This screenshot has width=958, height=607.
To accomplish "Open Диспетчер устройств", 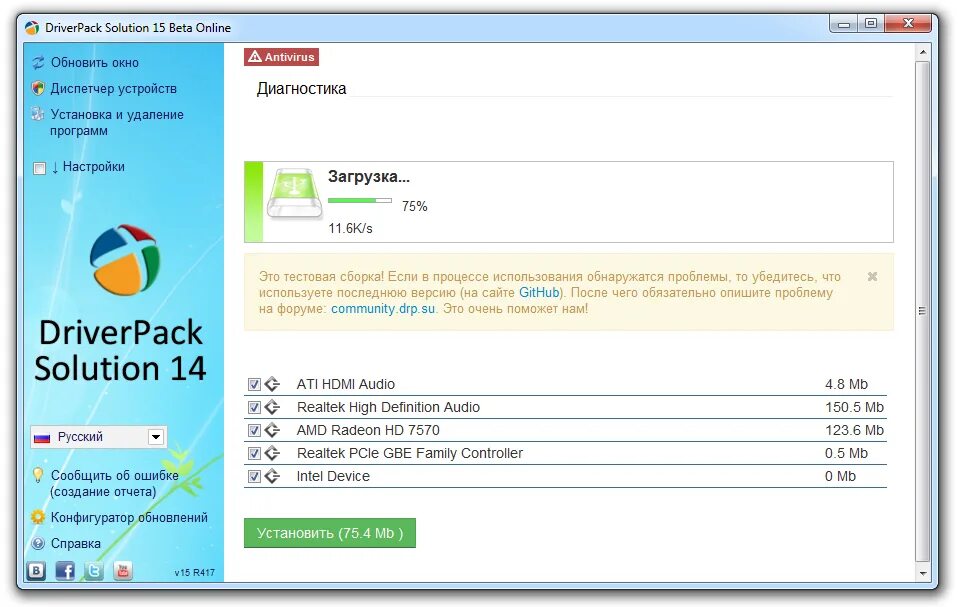I will click(114, 89).
